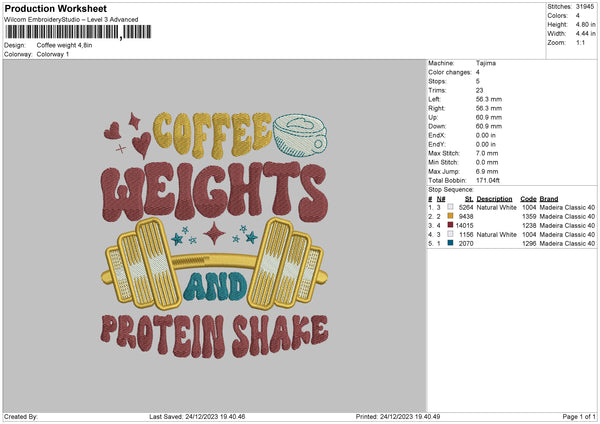Click the Colorway 1 value

(55, 54)
